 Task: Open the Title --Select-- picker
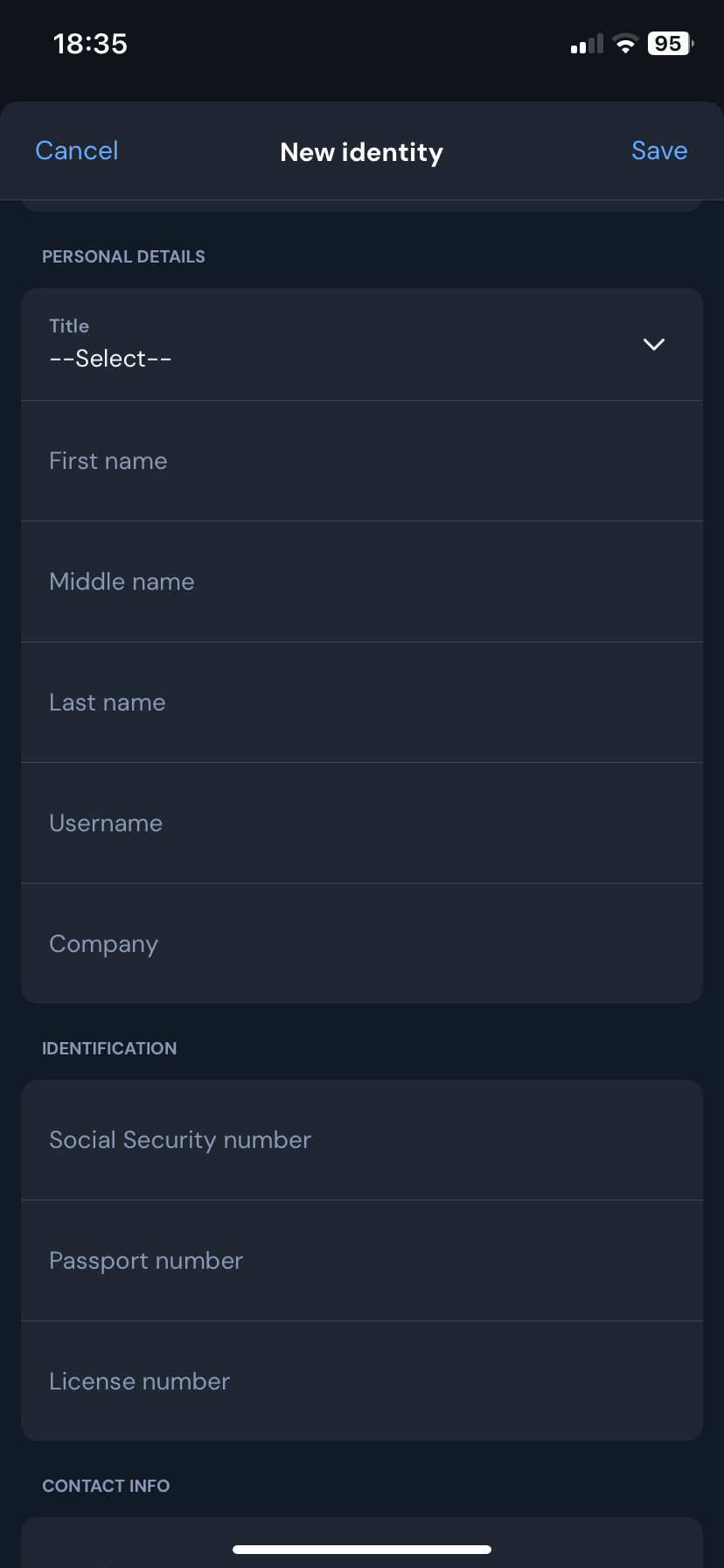(110, 359)
